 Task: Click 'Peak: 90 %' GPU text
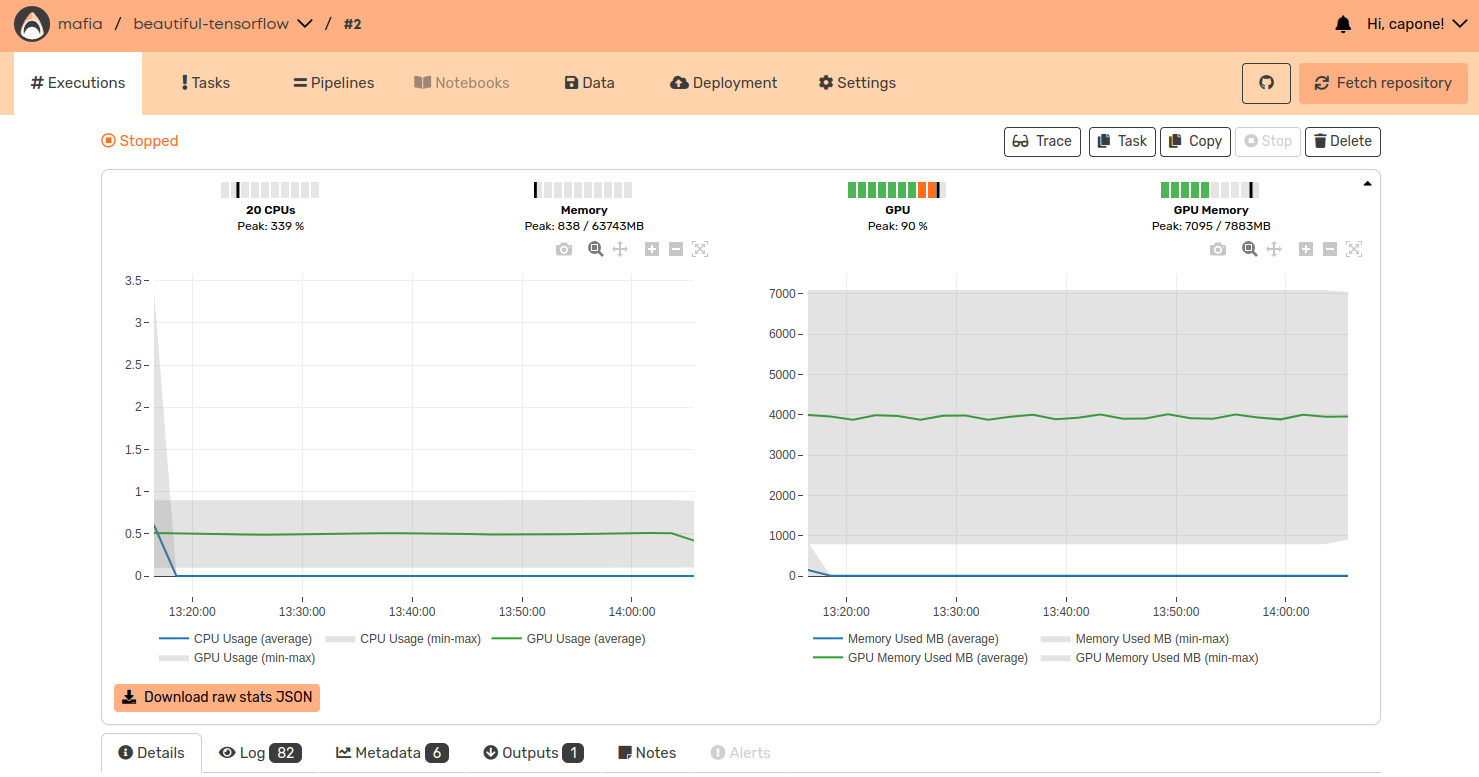point(898,226)
